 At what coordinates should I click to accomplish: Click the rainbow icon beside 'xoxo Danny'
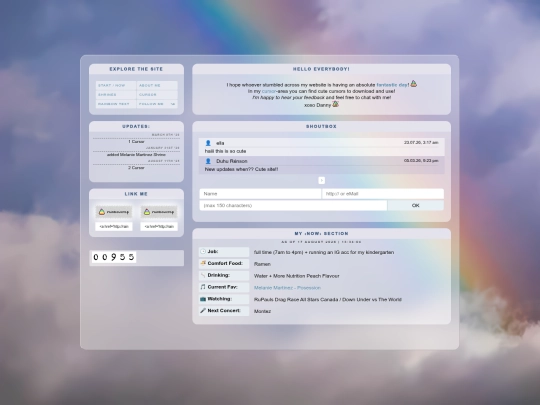(x=335, y=104)
